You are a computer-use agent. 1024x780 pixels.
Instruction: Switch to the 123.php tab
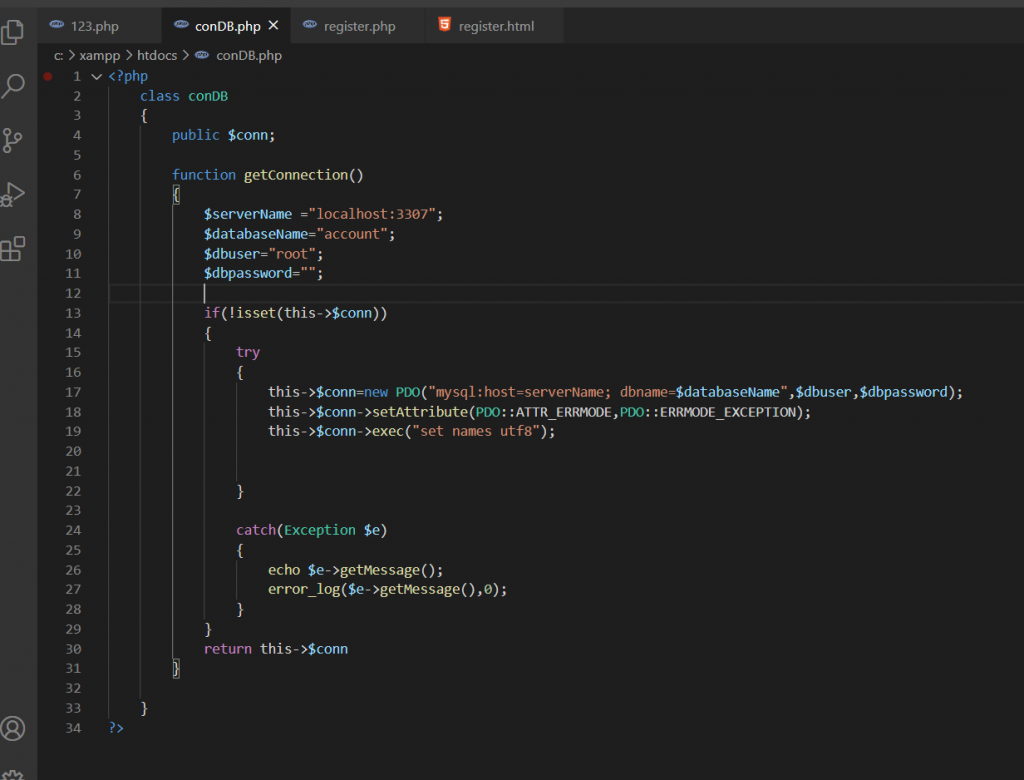(94, 26)
